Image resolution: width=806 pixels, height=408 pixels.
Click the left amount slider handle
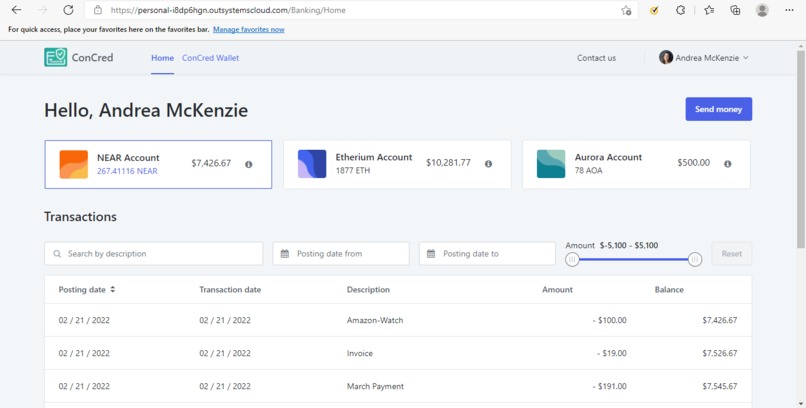click(572, 259)
